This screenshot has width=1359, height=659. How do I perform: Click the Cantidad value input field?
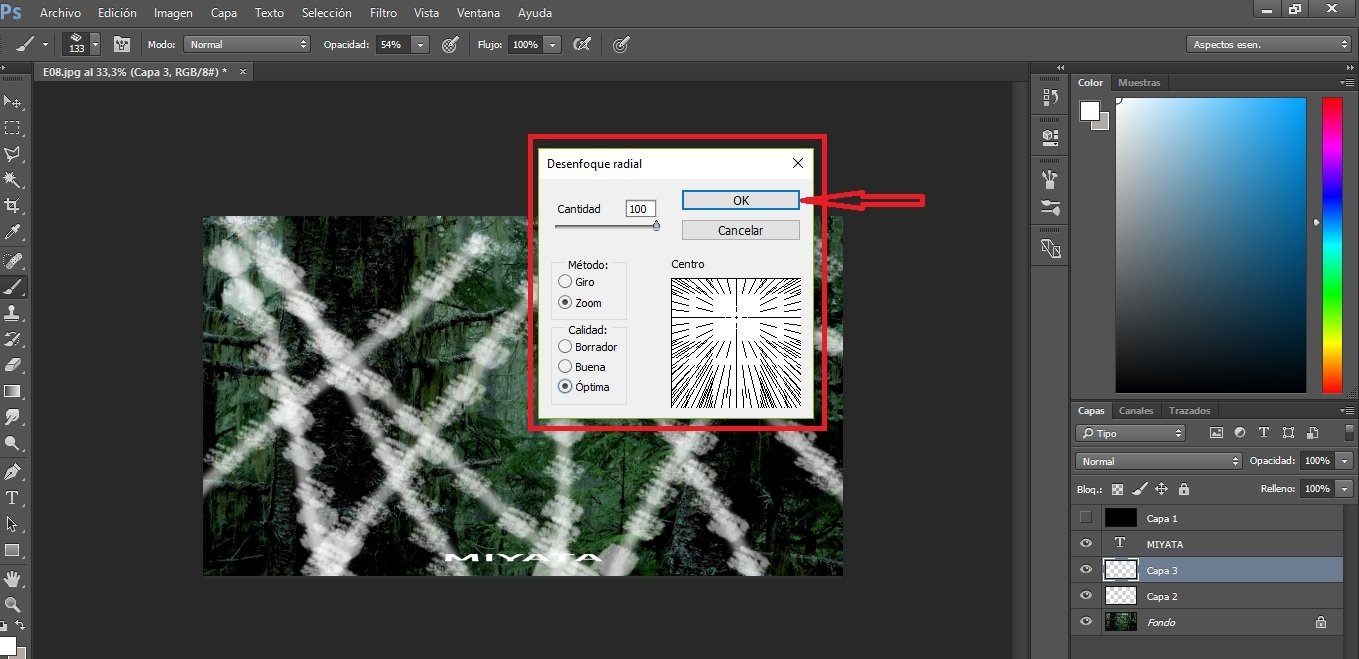pos(640,209)
